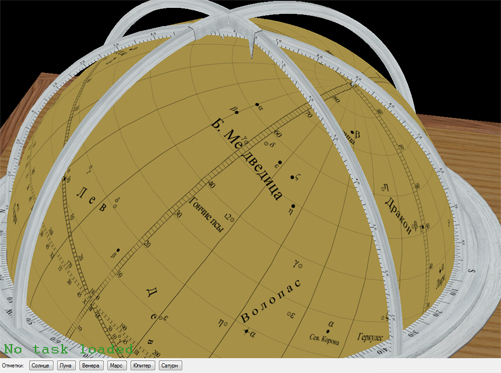
Task: Click the eta star of Б. Медведица
Action: click(x=293, y=206)
